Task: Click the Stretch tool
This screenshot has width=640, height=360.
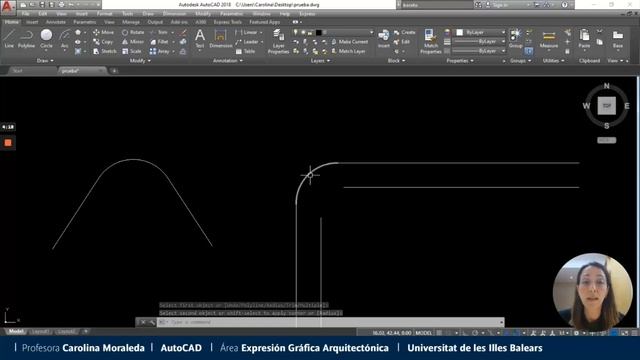Action: pyautogui.click(x=104, y=51)
